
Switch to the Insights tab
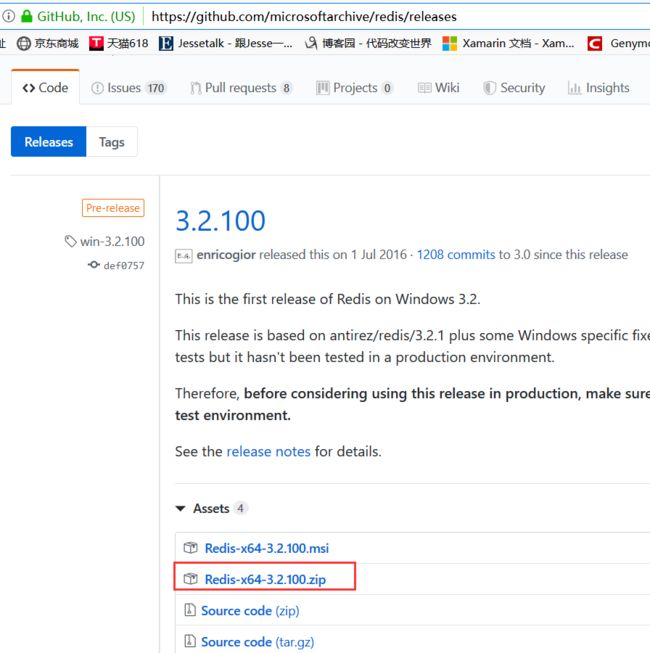[x=599, y=88]
